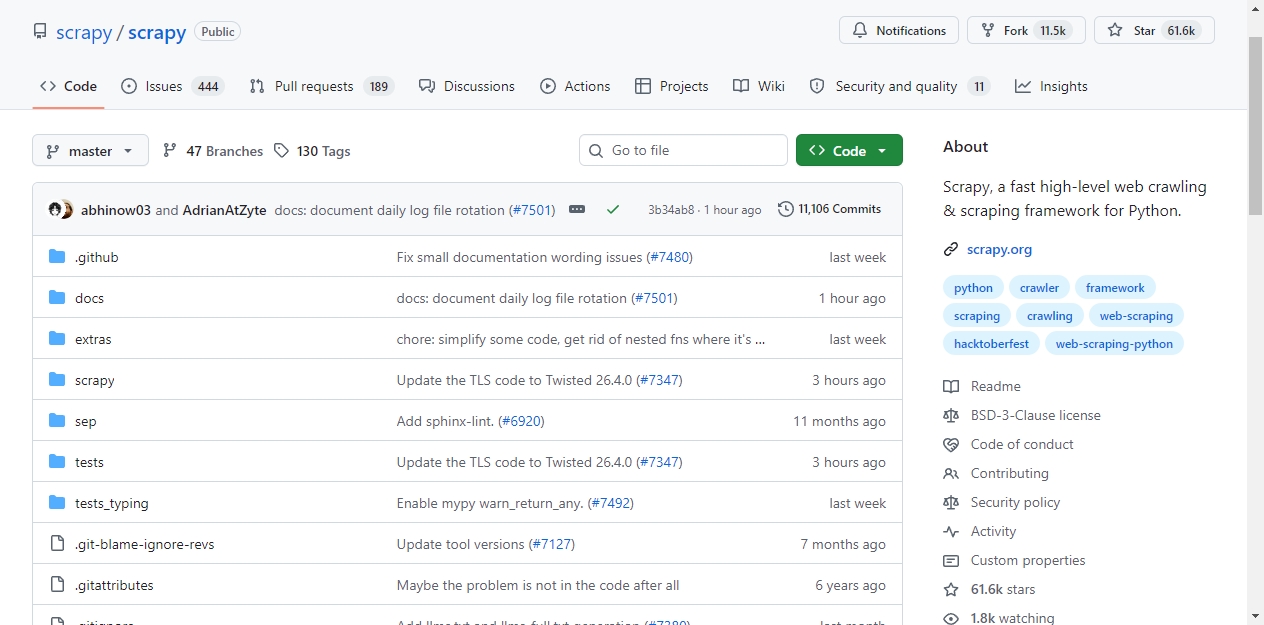
Task: Open the #7127 tool versions link
Action: [x=552, y=544]
